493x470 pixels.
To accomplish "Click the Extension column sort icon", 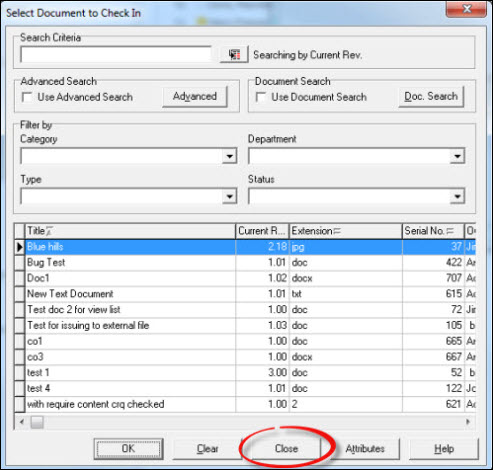I will point(337,231).
